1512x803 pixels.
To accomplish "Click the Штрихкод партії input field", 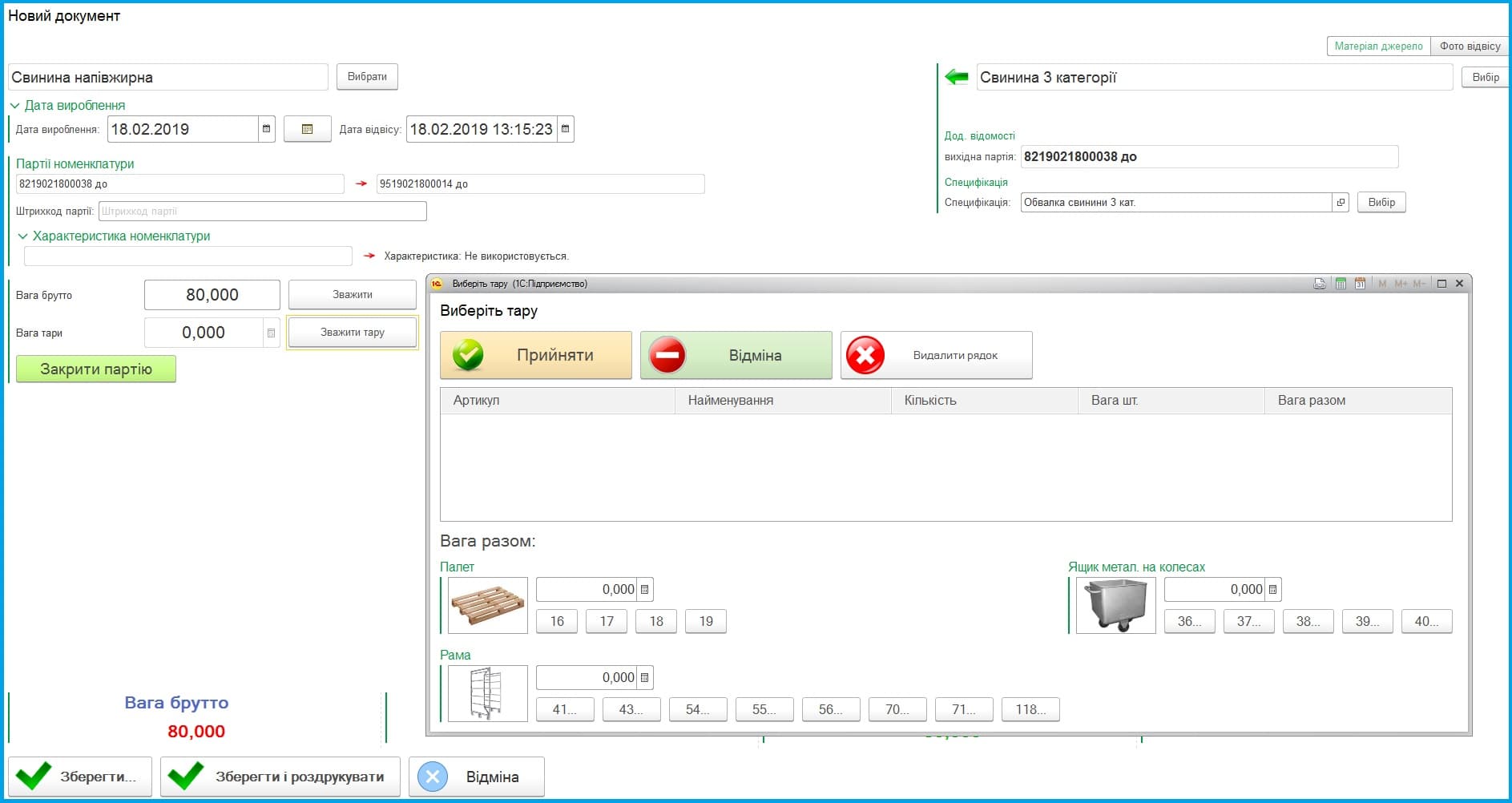I will [x=263, y=212].
